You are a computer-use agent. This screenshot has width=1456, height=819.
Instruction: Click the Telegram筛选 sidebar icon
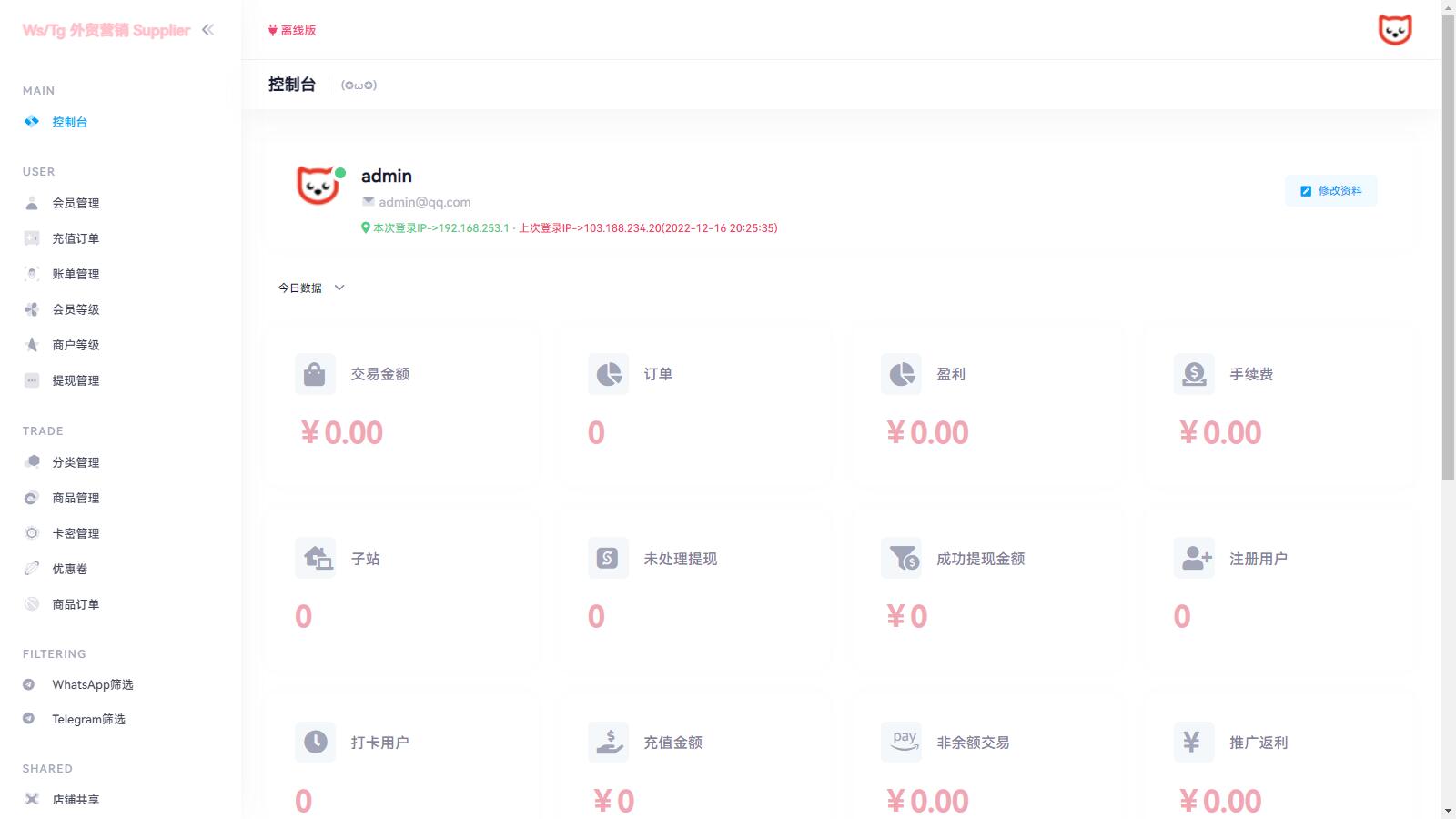(x=29, y=719)
